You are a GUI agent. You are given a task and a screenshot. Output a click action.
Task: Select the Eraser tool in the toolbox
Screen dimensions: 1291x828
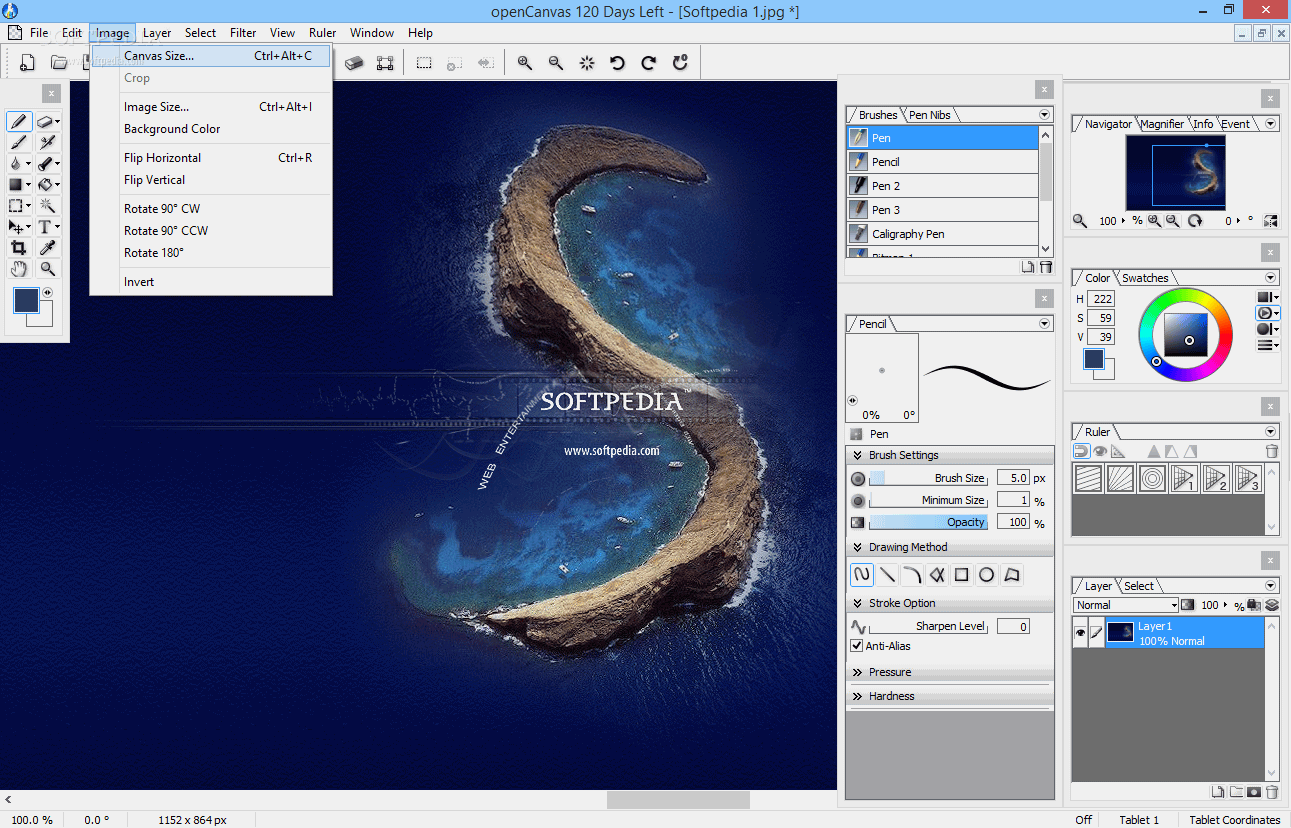point(47,121)
